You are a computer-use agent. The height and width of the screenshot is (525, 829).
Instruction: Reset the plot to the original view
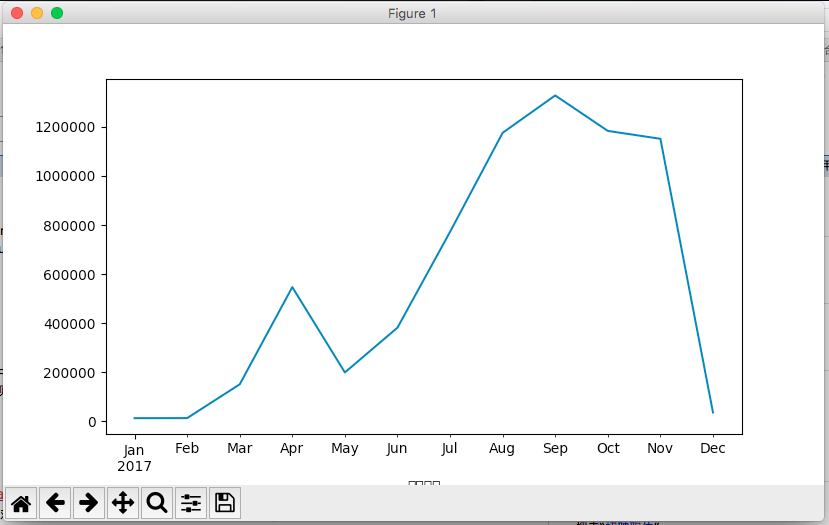(21, 503)
